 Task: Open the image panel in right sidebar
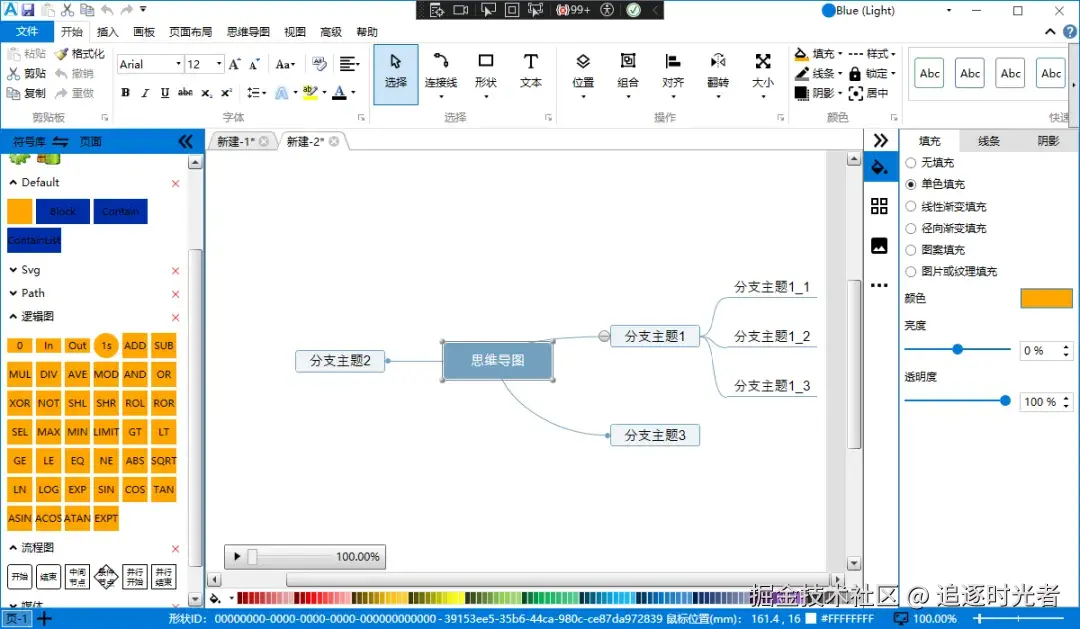[880, 245]
